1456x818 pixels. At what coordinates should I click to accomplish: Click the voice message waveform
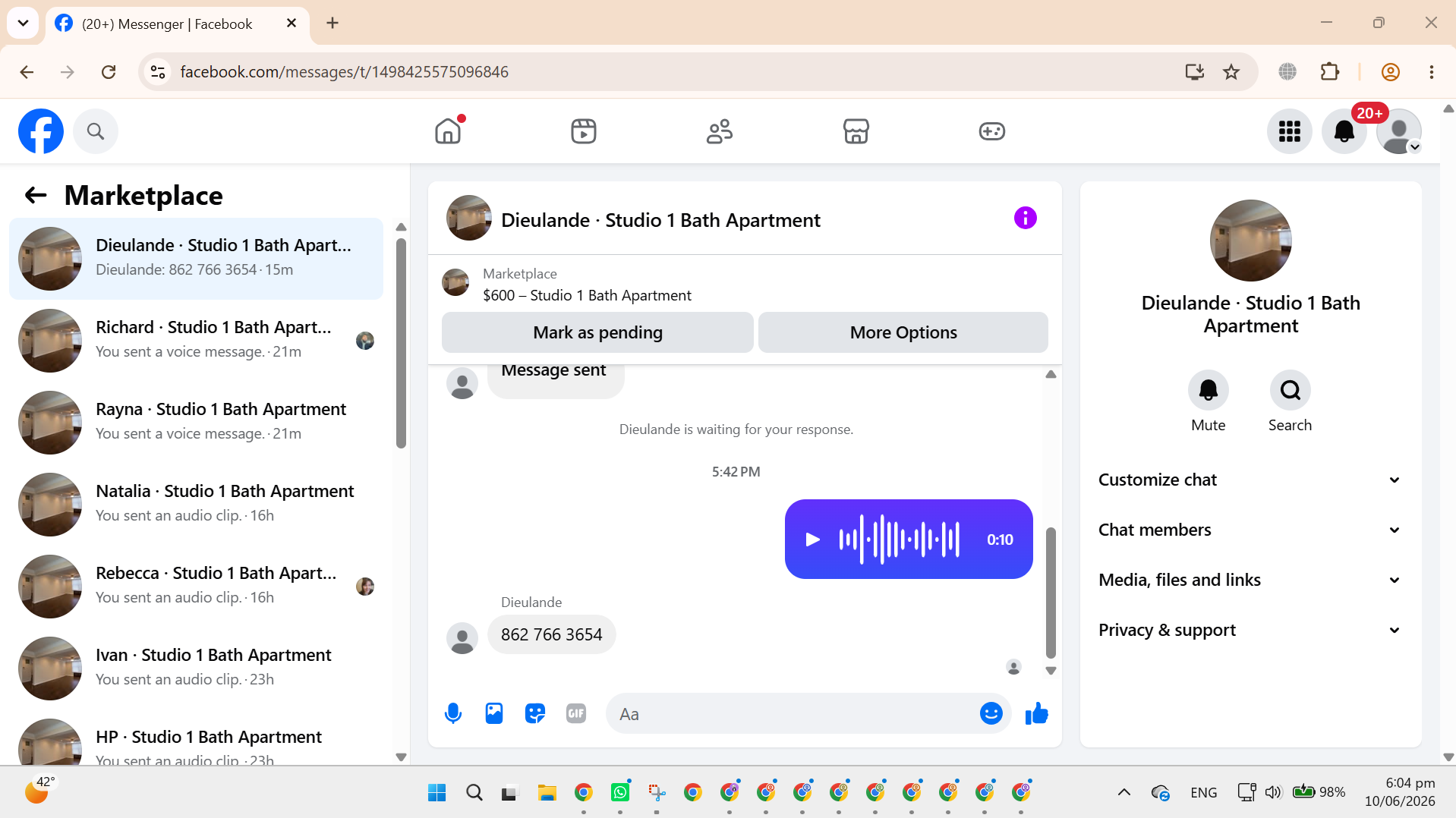click(x=899, y=540)
